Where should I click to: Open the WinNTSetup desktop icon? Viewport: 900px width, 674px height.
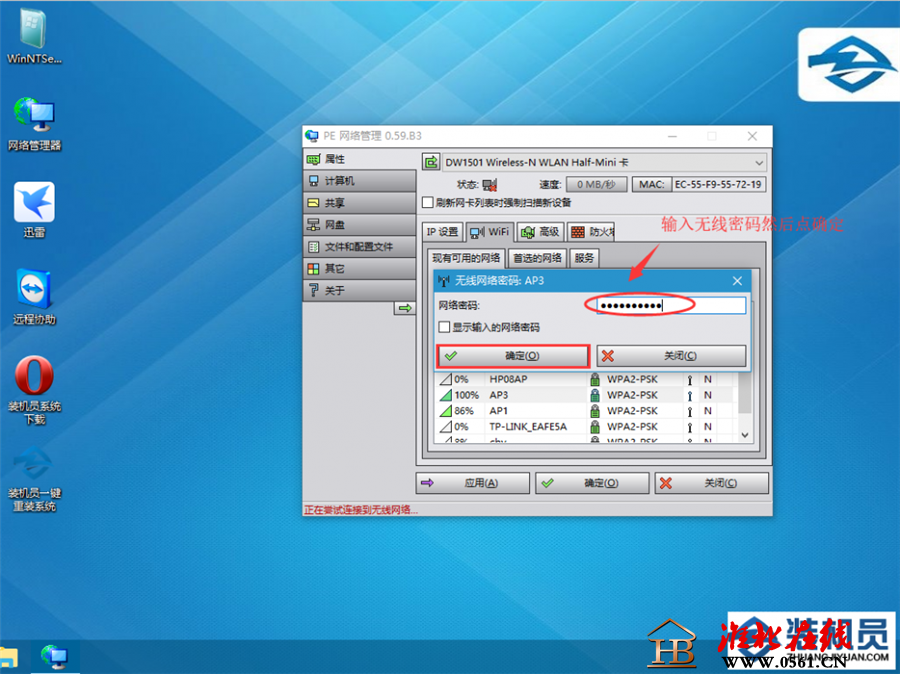(34, 36)
